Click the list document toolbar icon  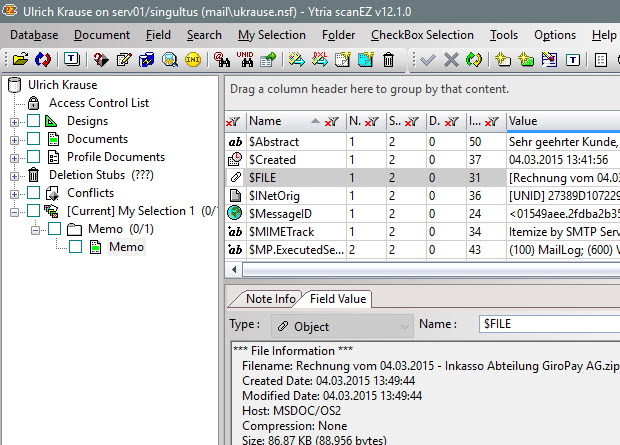tap(601, 60)
